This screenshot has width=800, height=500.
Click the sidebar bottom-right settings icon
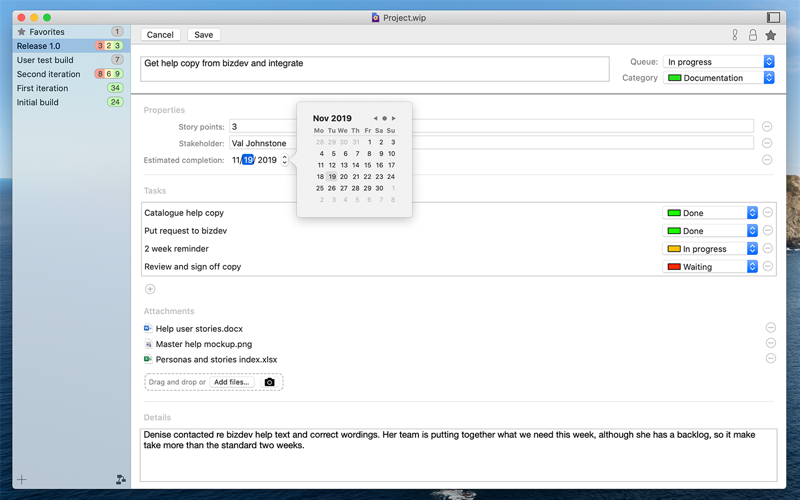click(120, 479)
